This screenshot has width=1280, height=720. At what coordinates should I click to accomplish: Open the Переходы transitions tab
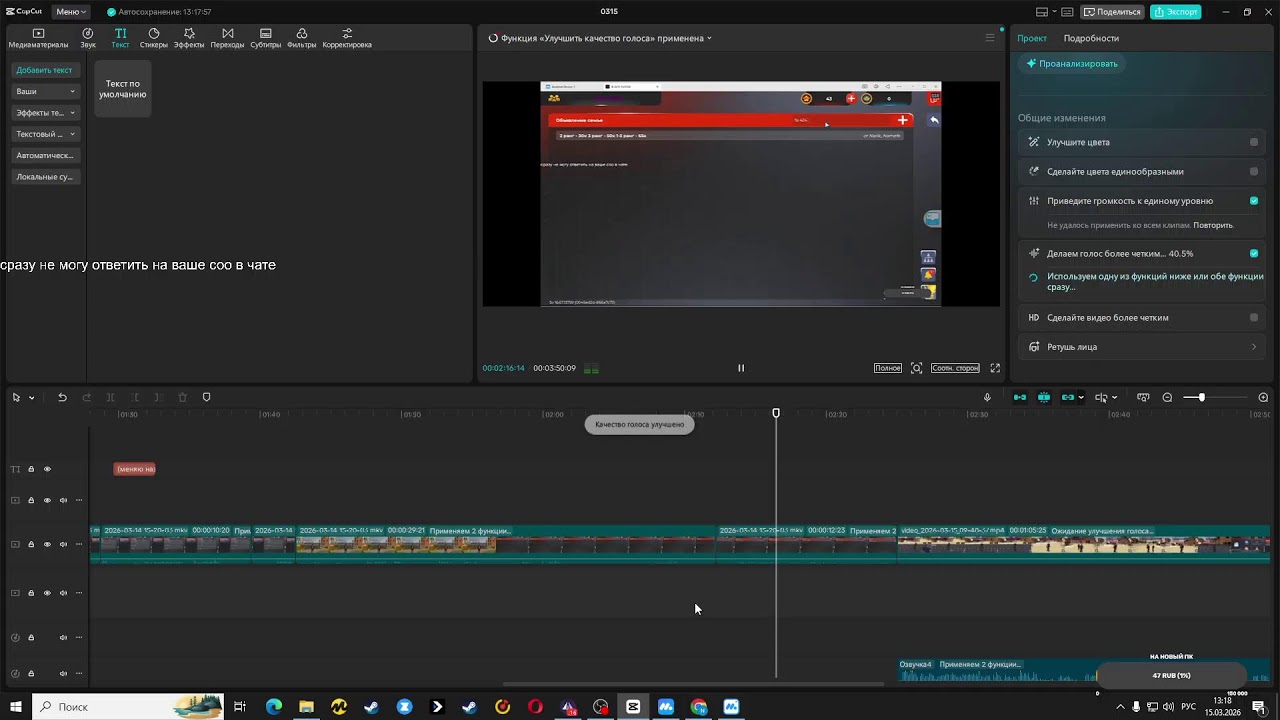pos(227,38)
